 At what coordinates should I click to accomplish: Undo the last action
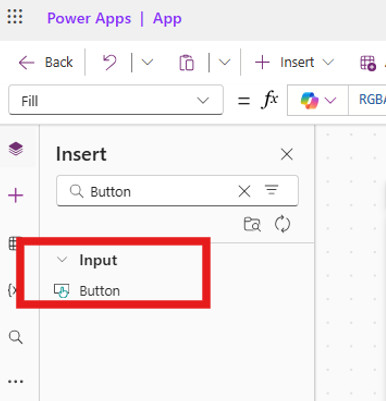(x=109, y=62)
